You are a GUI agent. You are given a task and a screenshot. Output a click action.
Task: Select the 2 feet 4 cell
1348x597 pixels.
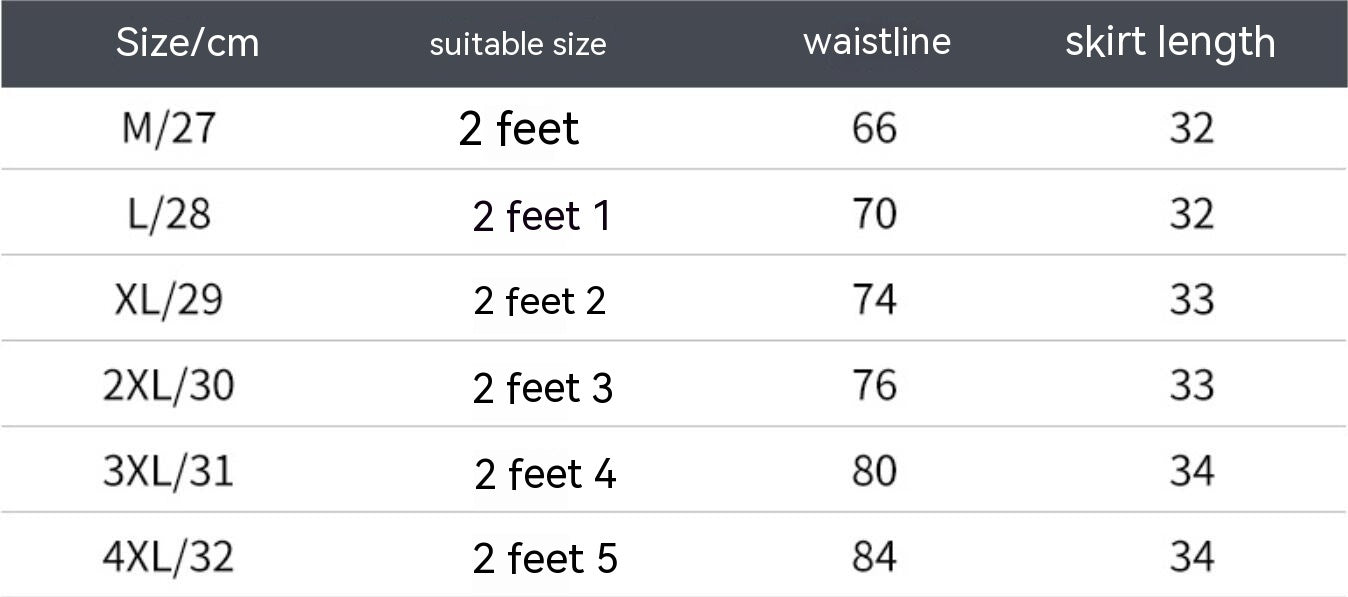click(x=545, y=474)
